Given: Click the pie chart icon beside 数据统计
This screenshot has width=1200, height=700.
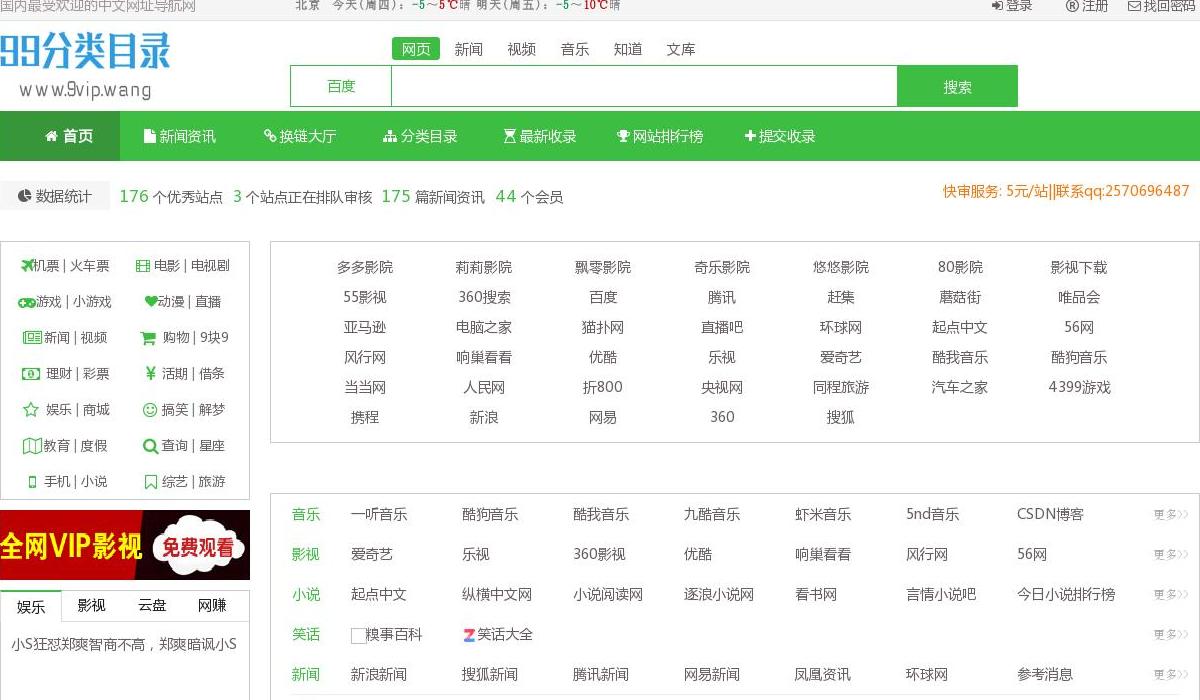Looking at the screenshot, I should tap(24, 196).
